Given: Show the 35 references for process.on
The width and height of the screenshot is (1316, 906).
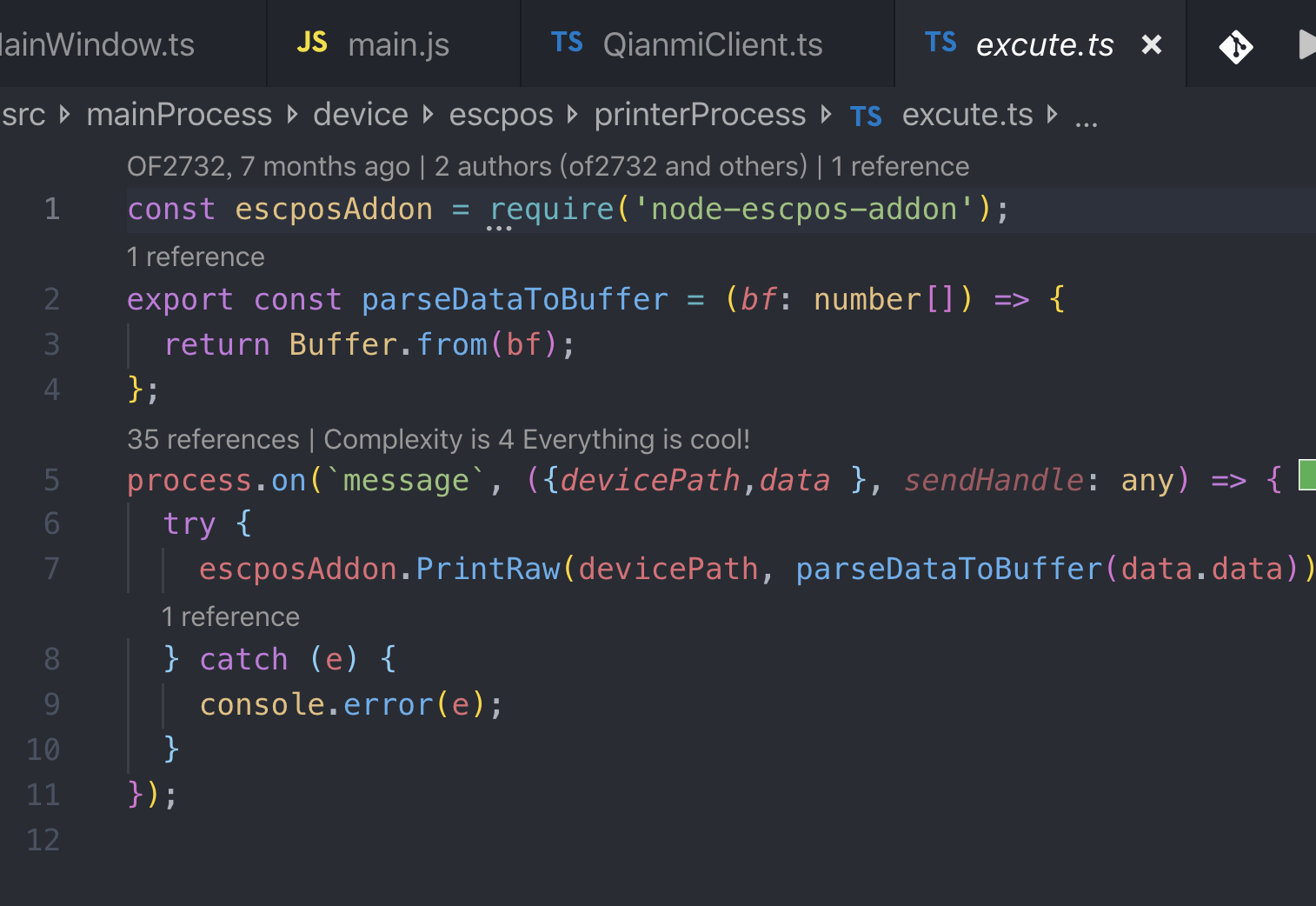Looking at the screenshot, I should click(x=213, y=439).
